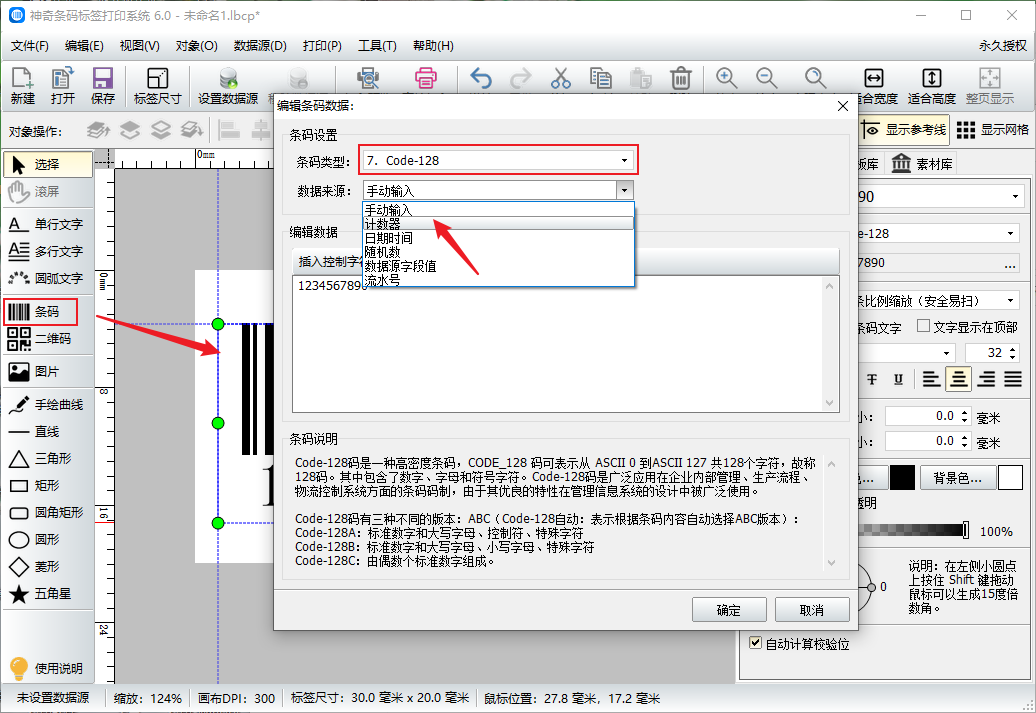Image resolution: width=1036 pixels, height=713 pixels.
Task: Click the New (新建) file icon
Action: (x=22, y=85)
